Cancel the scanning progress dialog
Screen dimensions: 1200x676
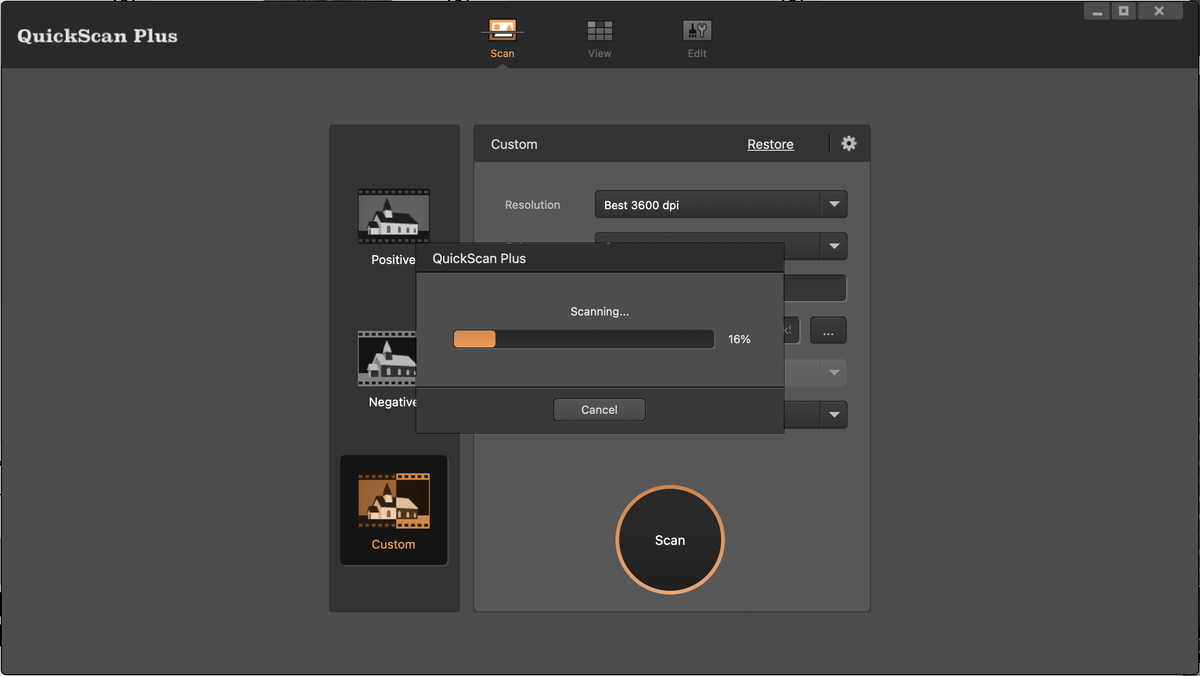click(599, 410)
